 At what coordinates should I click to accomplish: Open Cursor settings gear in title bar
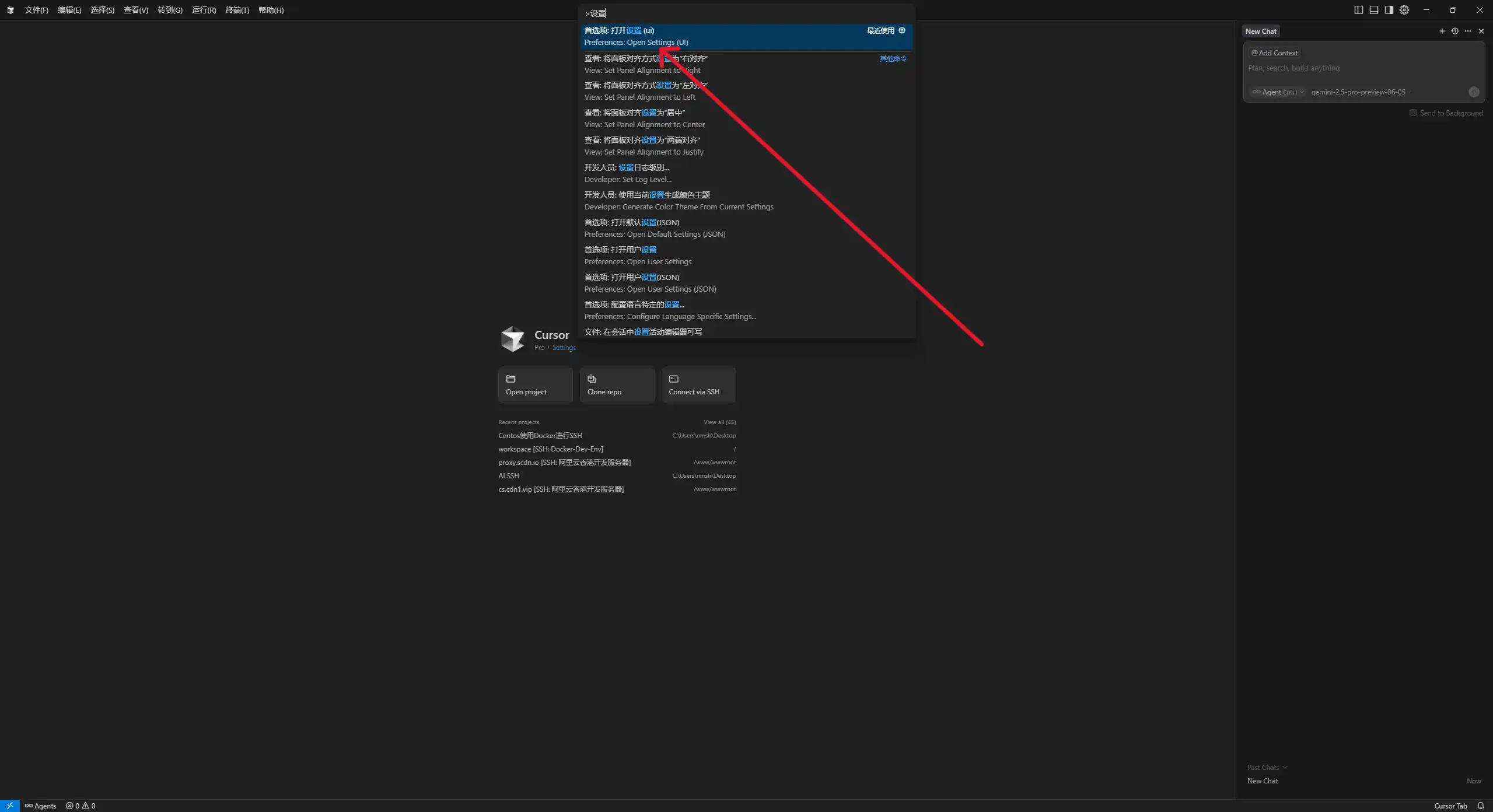(1404, 10)
